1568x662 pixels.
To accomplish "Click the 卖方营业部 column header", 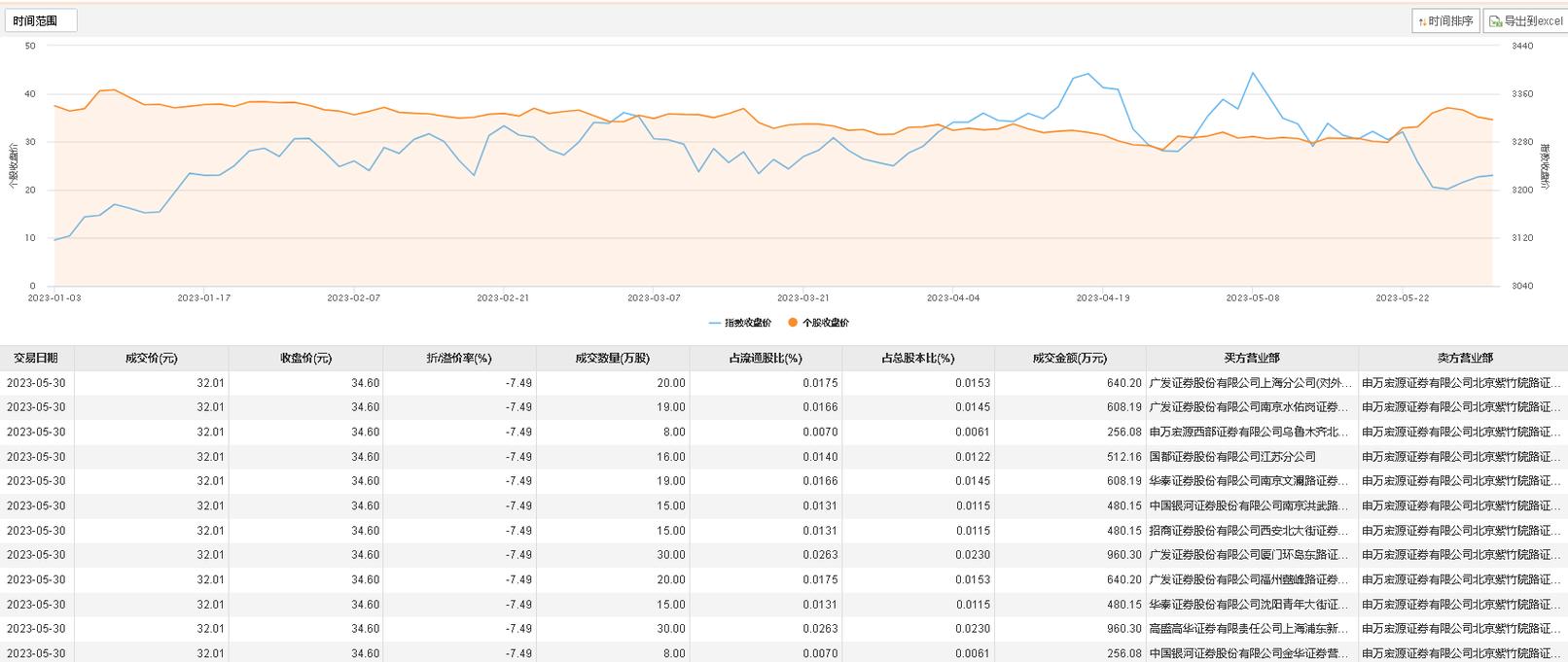I will click(x=1464, y=358).
